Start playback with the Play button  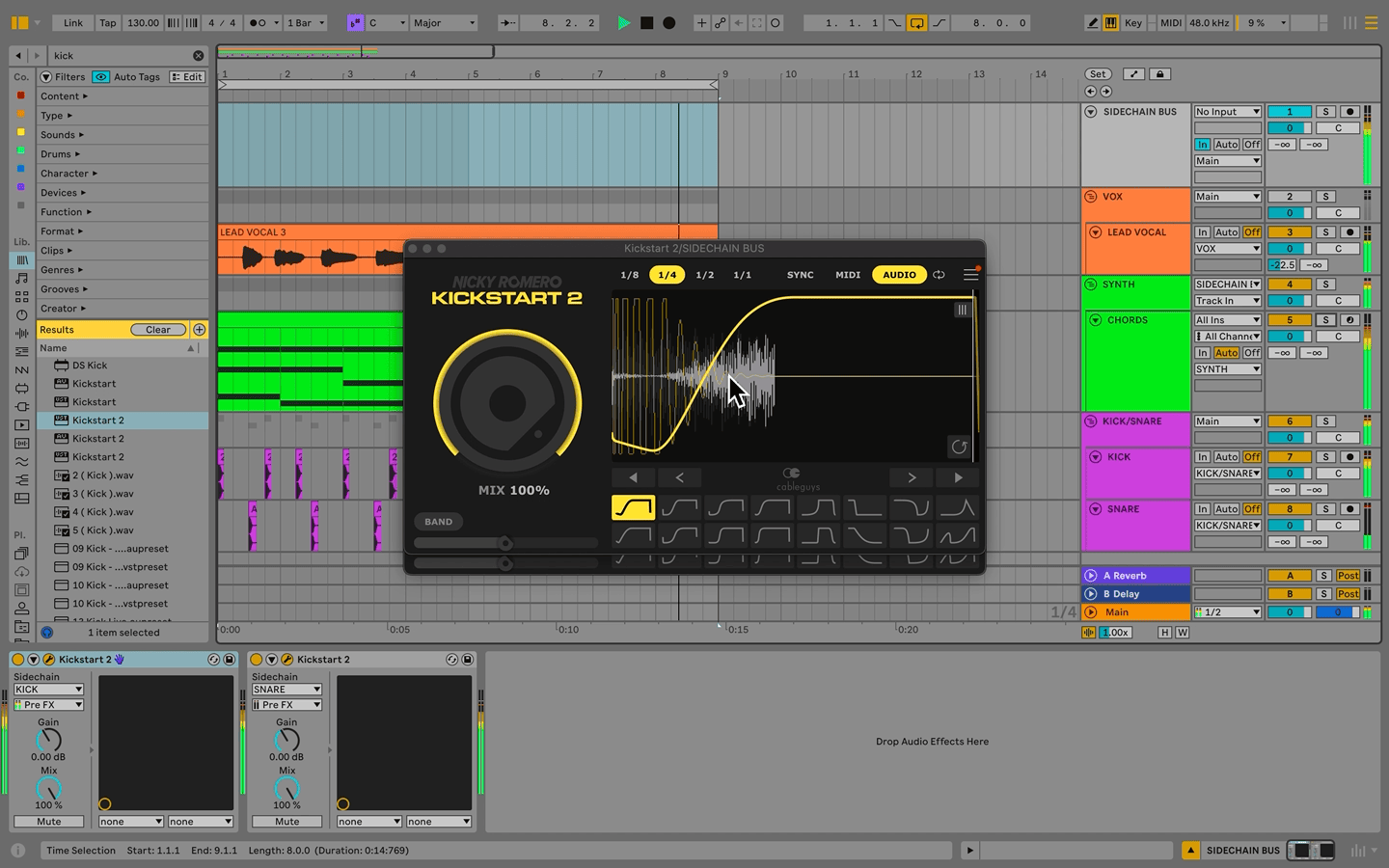tap(623, 22)
